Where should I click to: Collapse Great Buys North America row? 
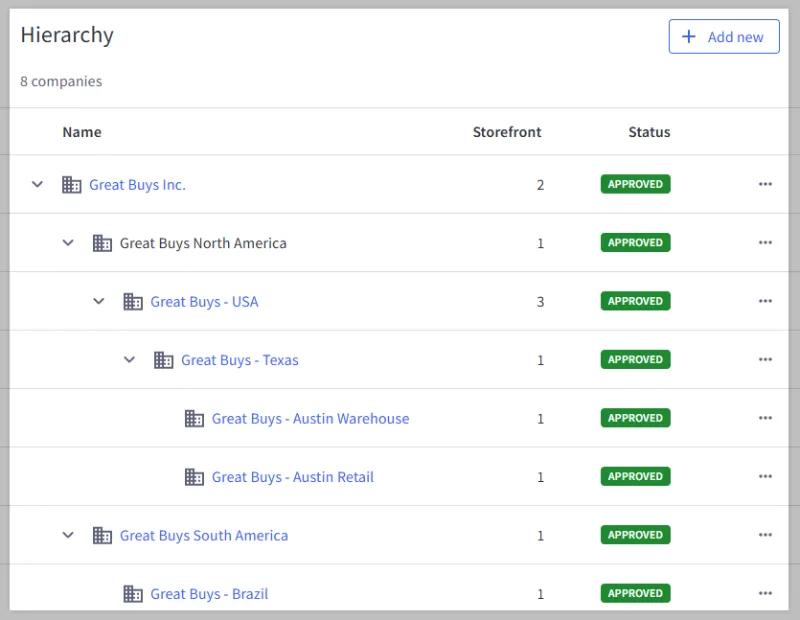tap(68, 243)
